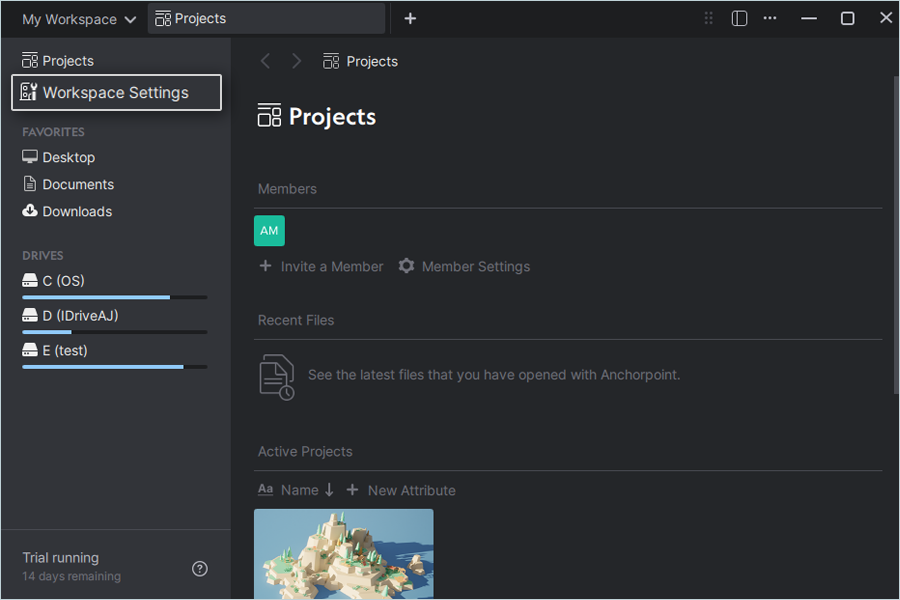This screenshot has width=900, height=600.
Task: Click the recent files document clock icon
Action: (277, 377)
